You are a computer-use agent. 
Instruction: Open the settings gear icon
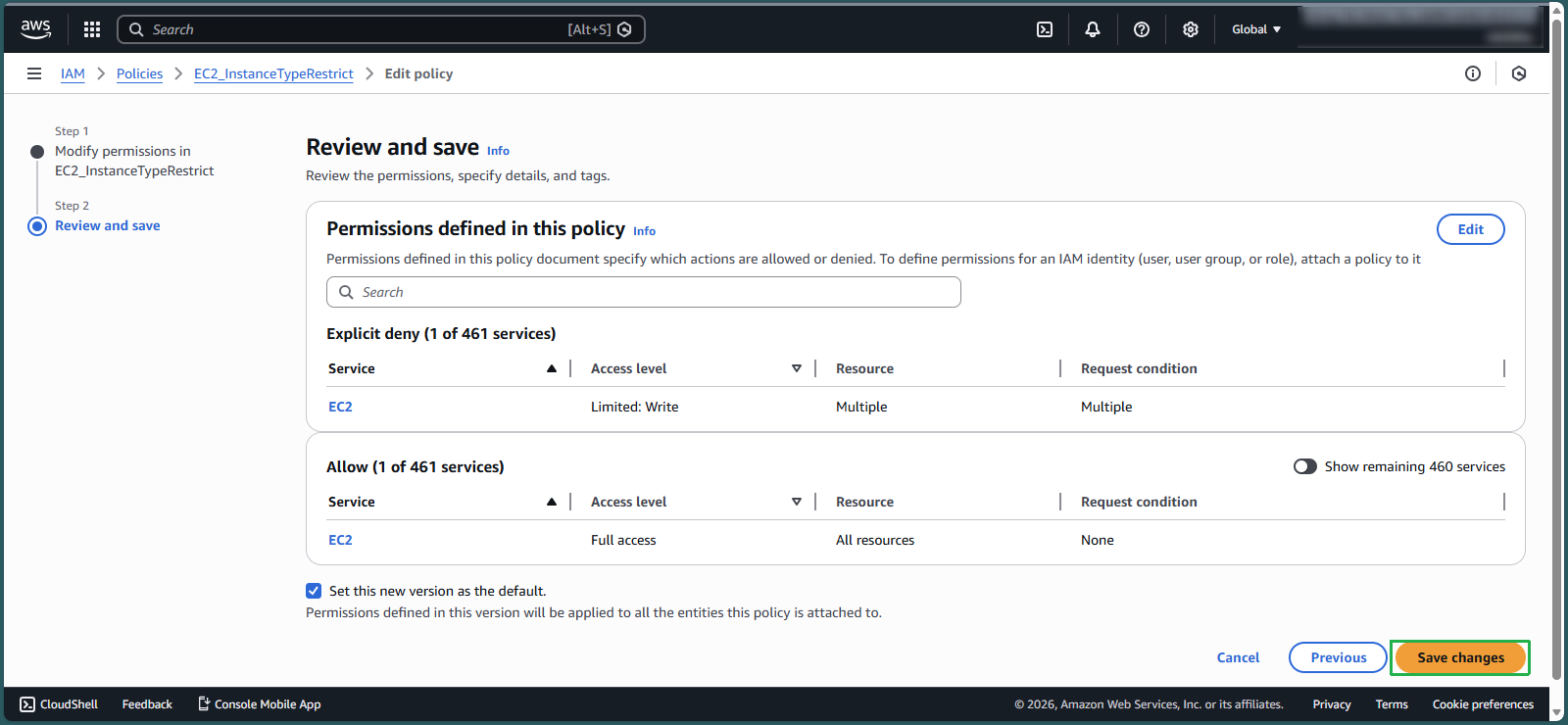pos(1191,29)
